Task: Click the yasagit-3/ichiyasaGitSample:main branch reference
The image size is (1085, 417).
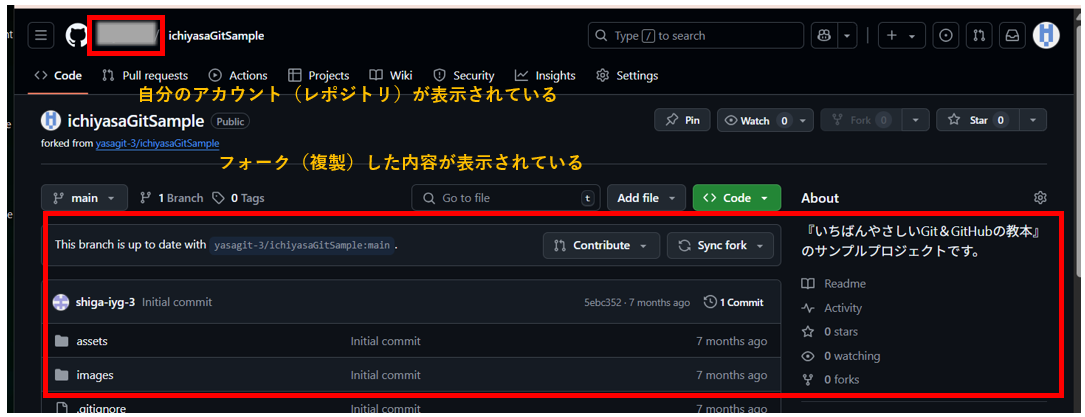Action: [302, 245]
